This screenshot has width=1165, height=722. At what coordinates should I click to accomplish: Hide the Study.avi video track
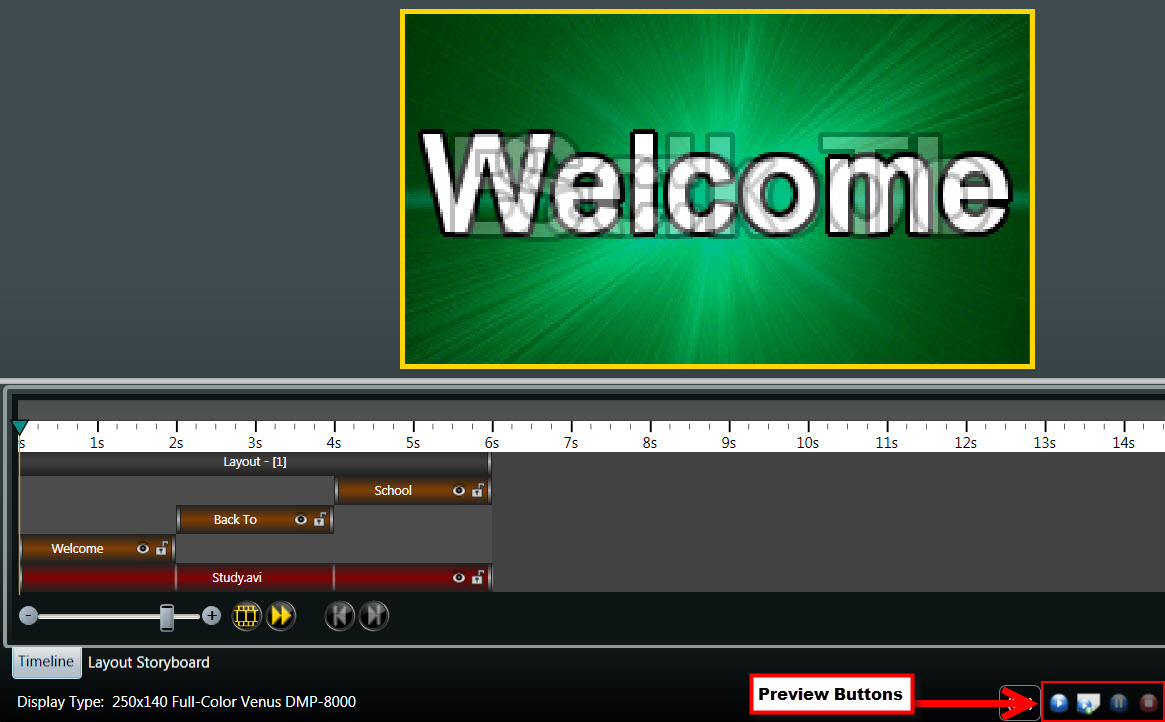[x=459, y=578]
